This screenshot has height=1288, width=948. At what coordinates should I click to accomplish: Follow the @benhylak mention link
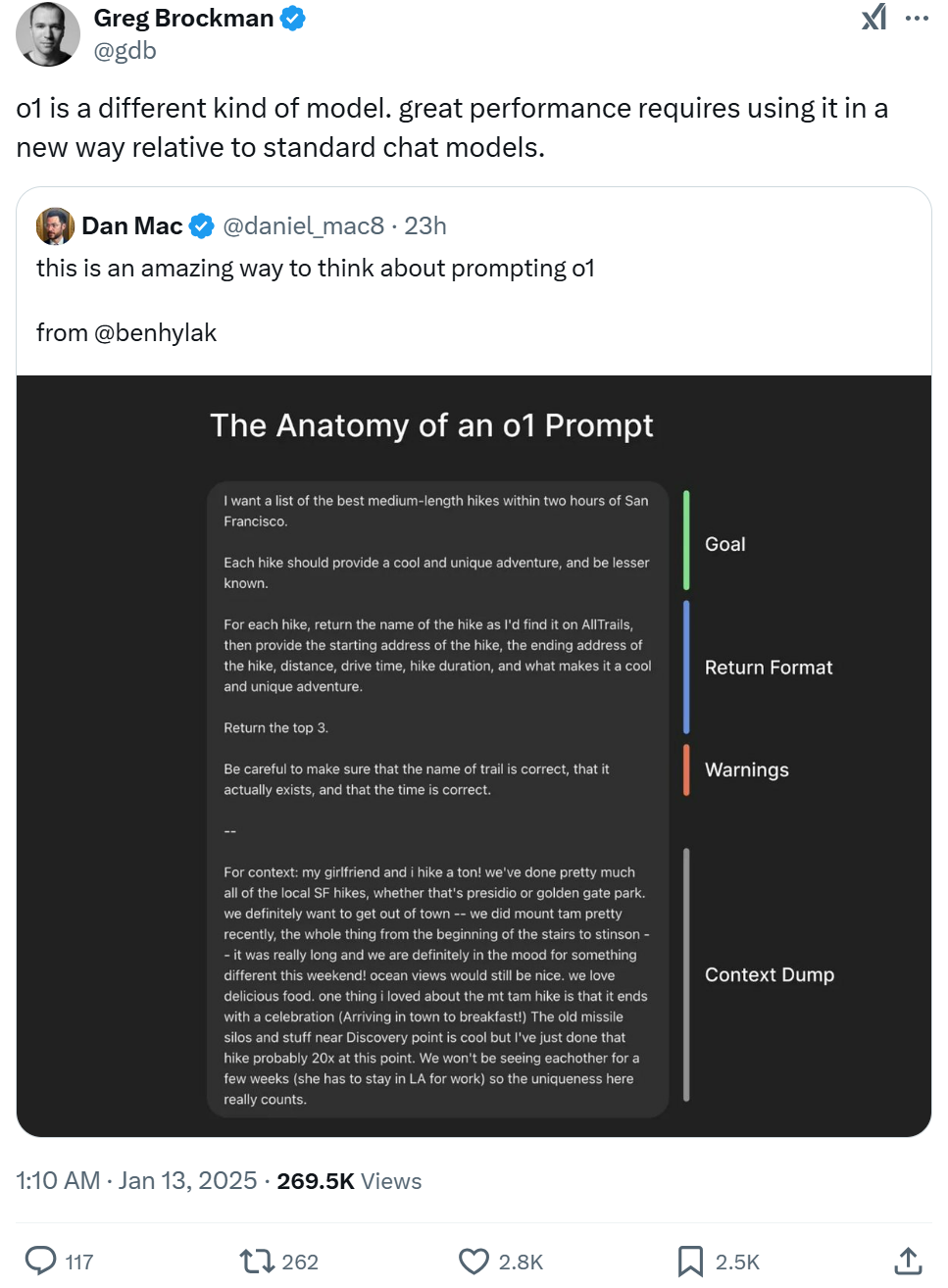click(155, 333)
